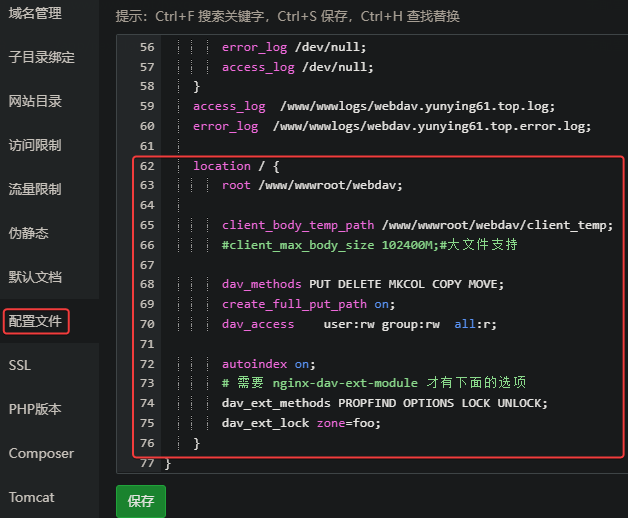
Task: Select the 网站目录 sidebar item
Action: pyautogui.click(x=35, y=101)
